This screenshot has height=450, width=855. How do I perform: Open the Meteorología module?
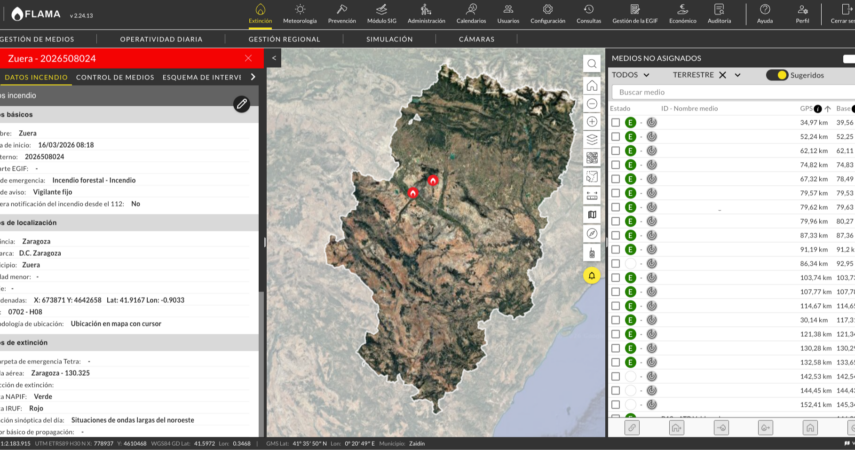[300, 14]
